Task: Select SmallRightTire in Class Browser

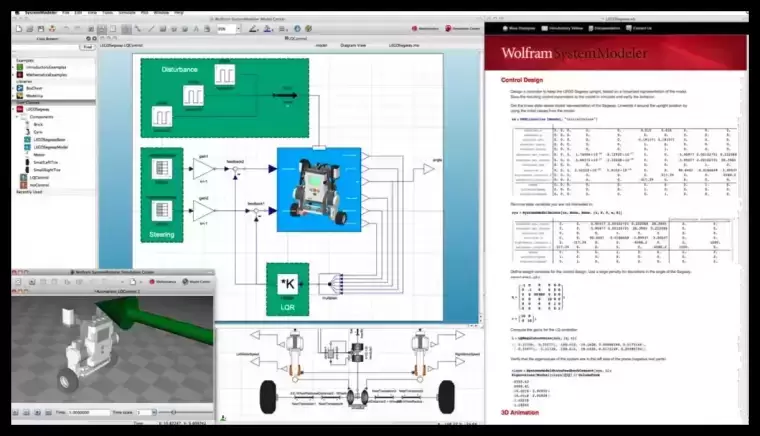Action: tap(47, 170)
